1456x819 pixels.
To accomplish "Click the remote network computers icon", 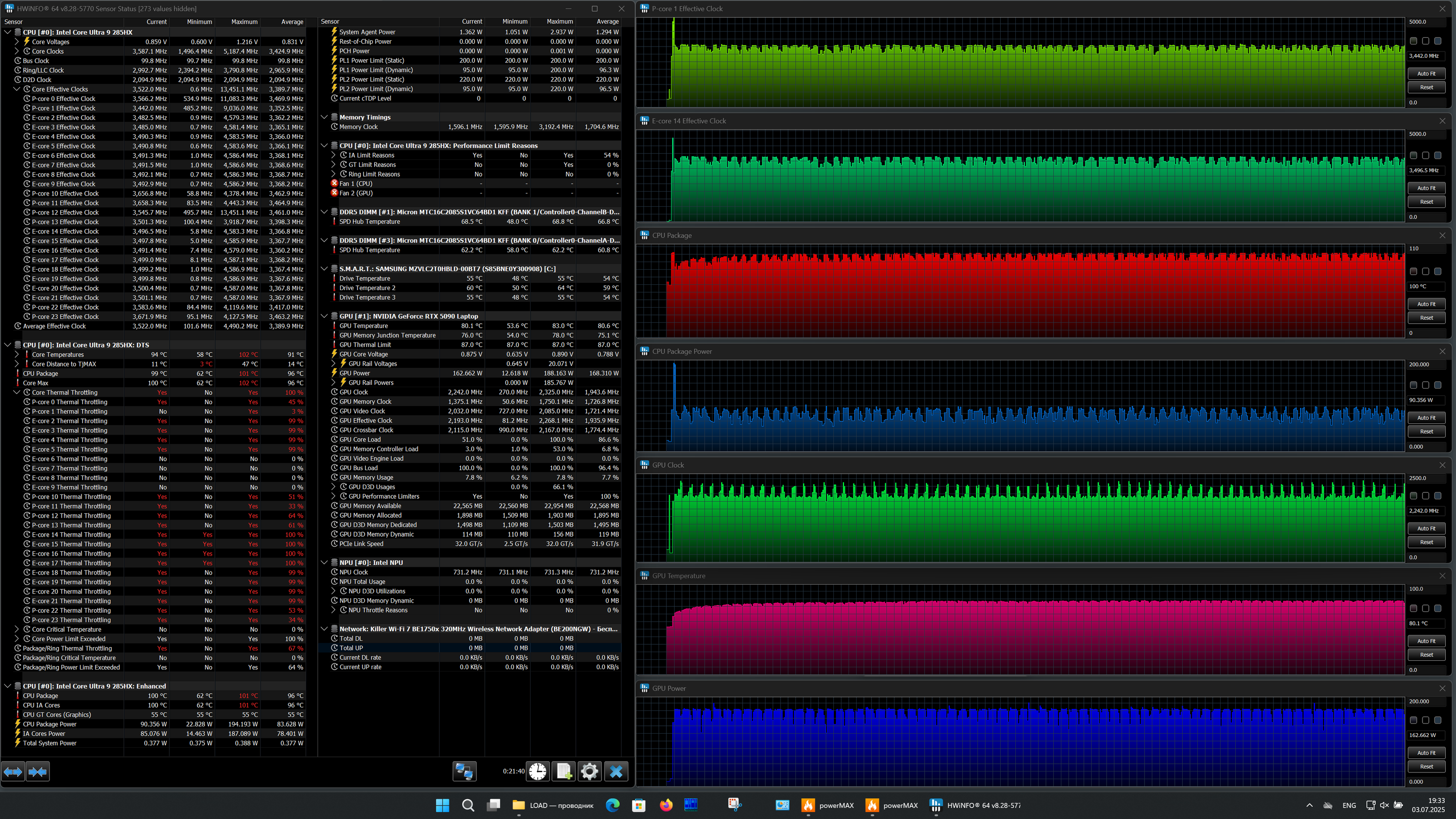I will tap(464, 771).
